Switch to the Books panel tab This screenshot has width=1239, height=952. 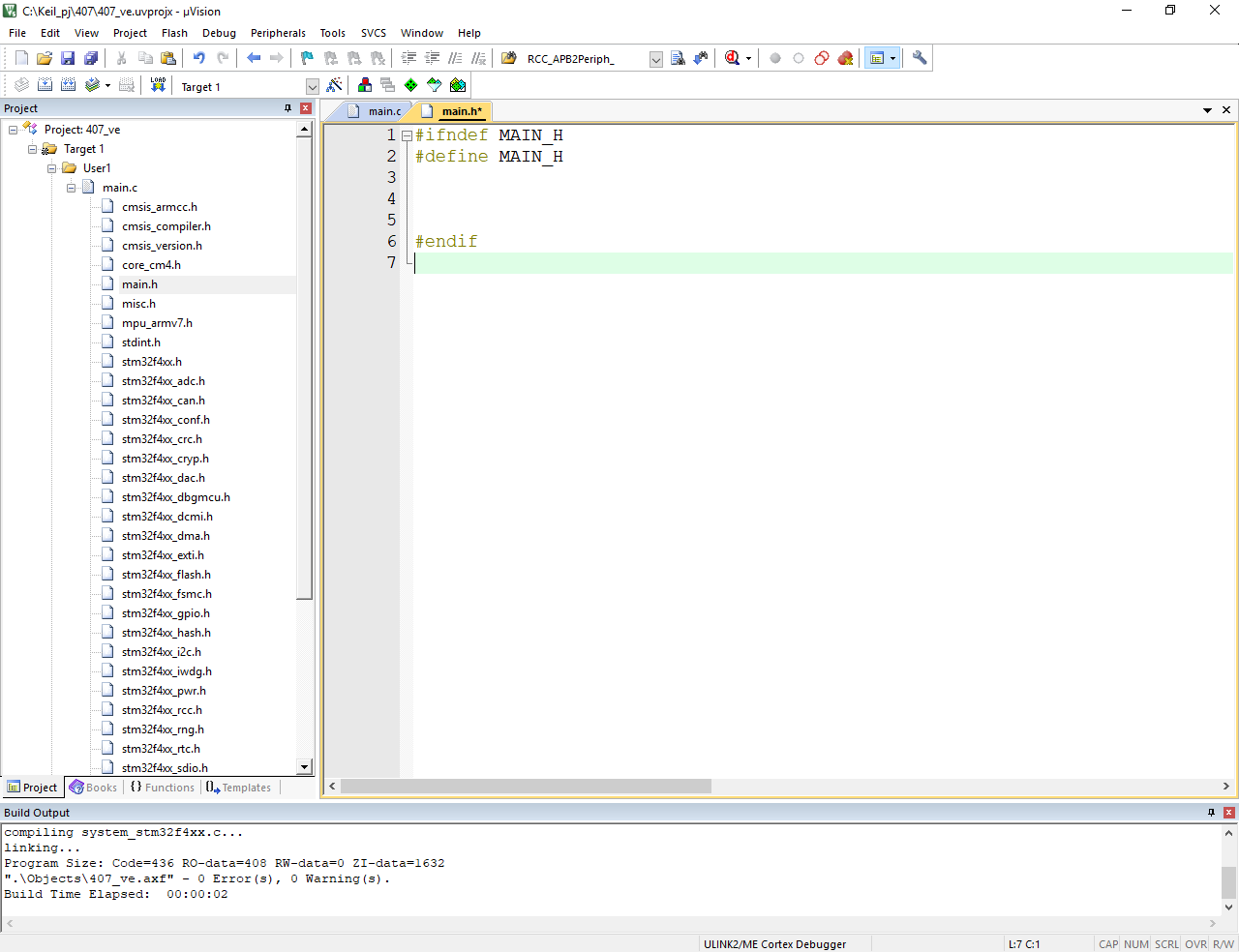point(93,788)
